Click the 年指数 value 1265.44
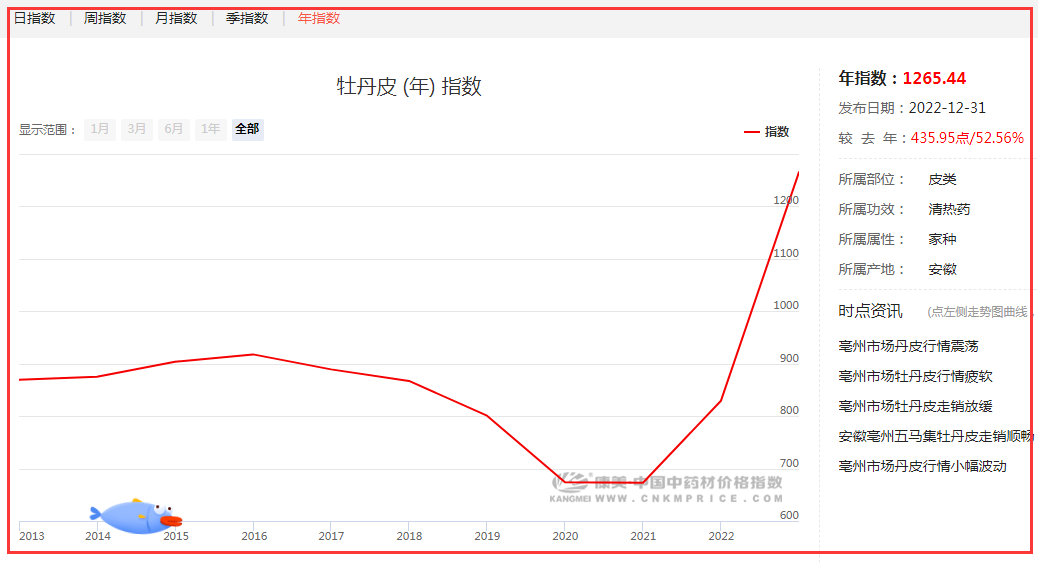This screenshot has height=562, width=1038. [x=934, y=78]
